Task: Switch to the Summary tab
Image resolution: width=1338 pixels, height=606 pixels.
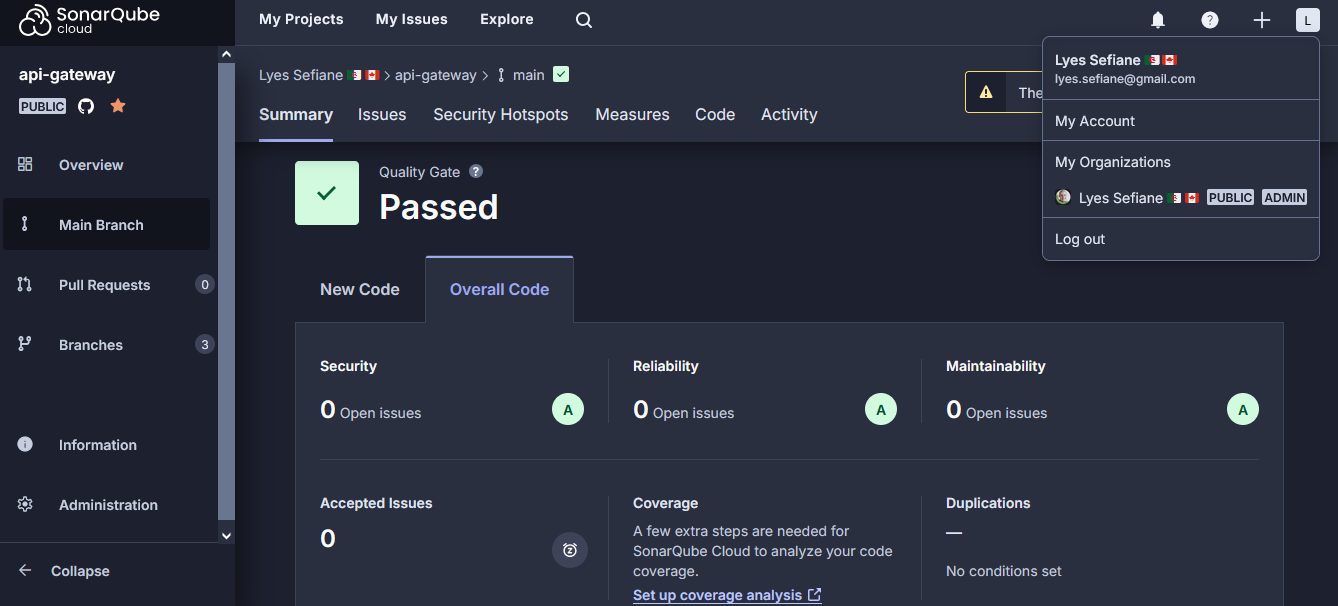Action: coord(296,114)
